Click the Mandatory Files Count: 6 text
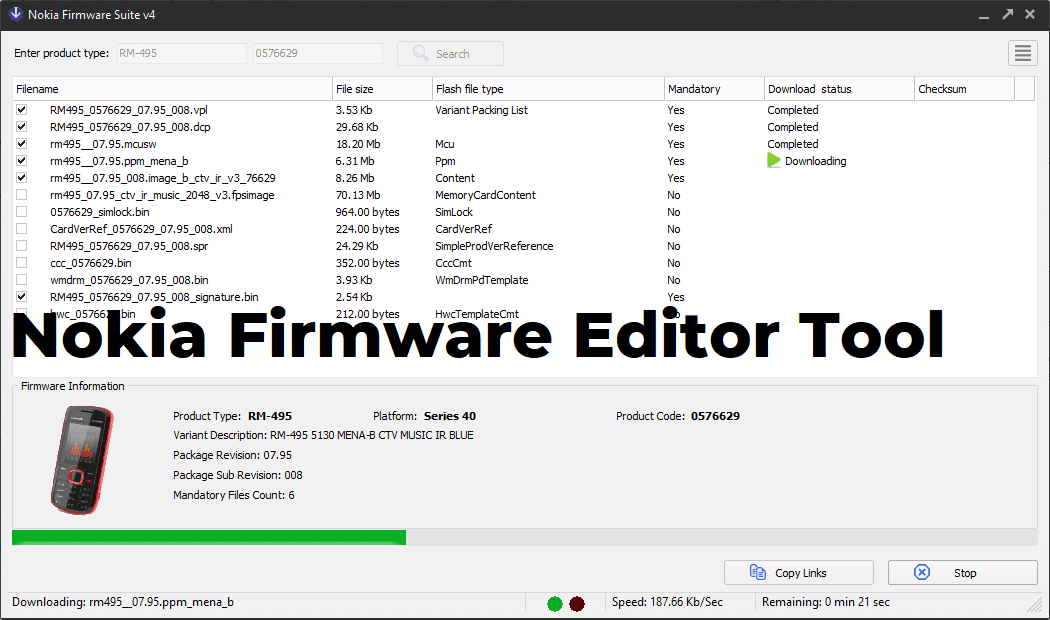 pos(234,495)
